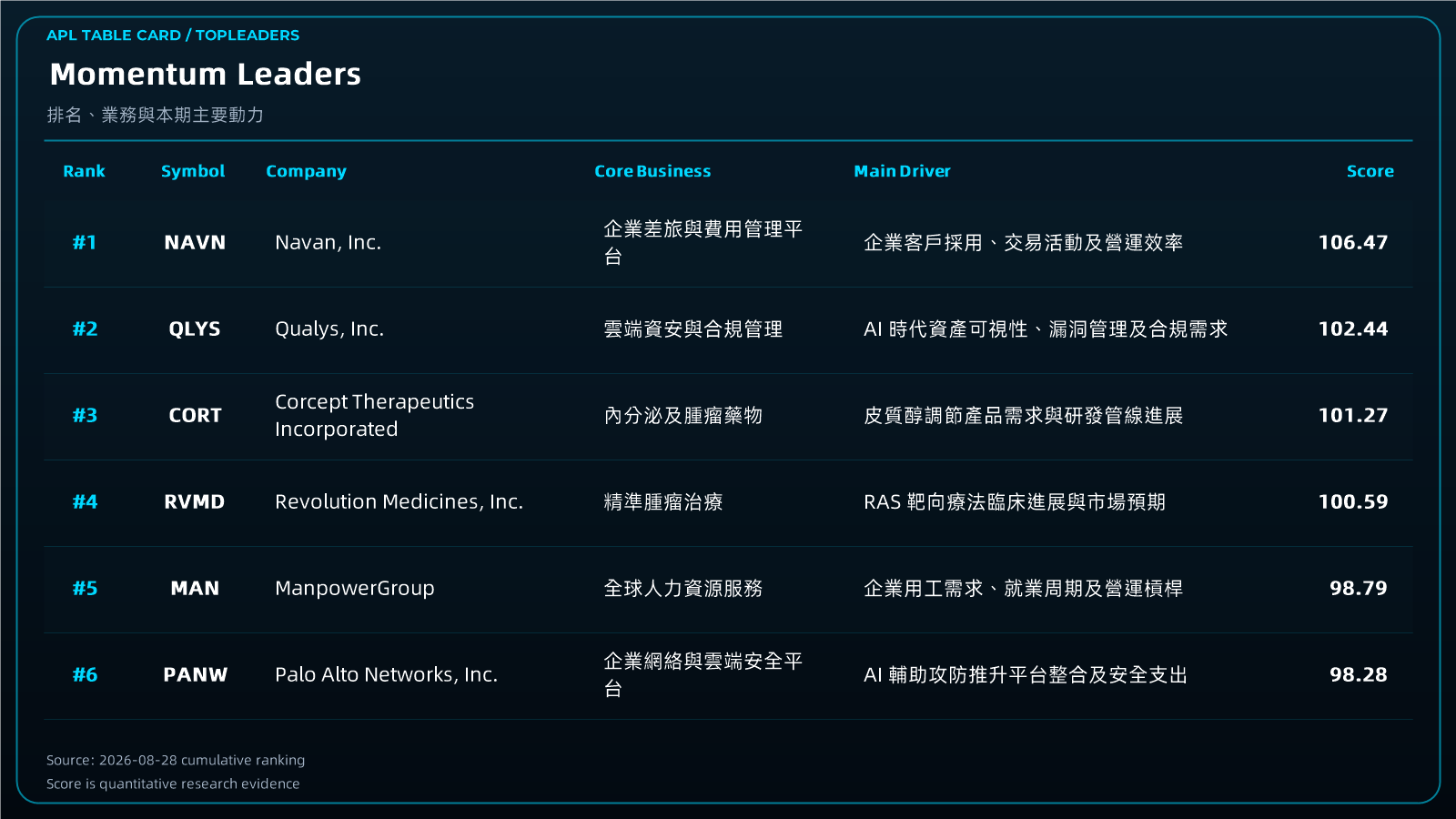
Task: Click driver AI 輔助攻防推升平台整合及安全支出
Action: [x=1026, y=675]
